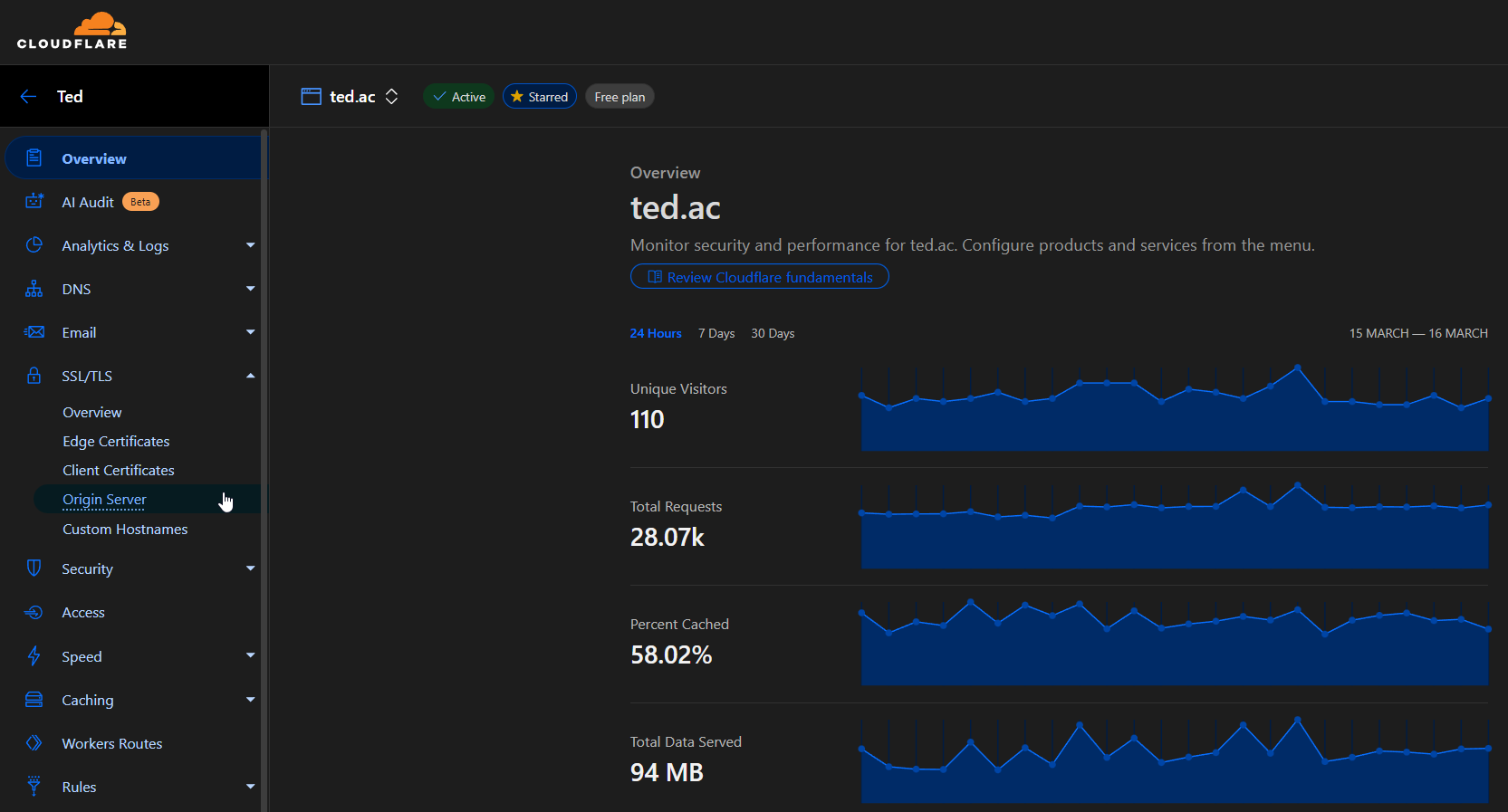1508x812 pixels.
Task: Open Origin Server page
Action: [x=104, y=500]
